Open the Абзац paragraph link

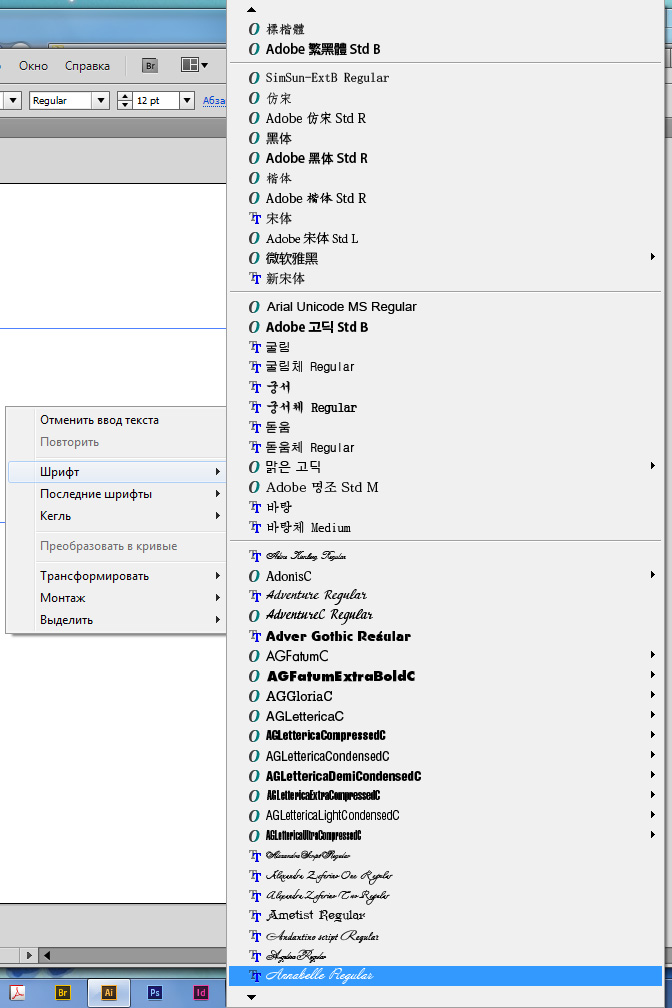click(214, 100)
